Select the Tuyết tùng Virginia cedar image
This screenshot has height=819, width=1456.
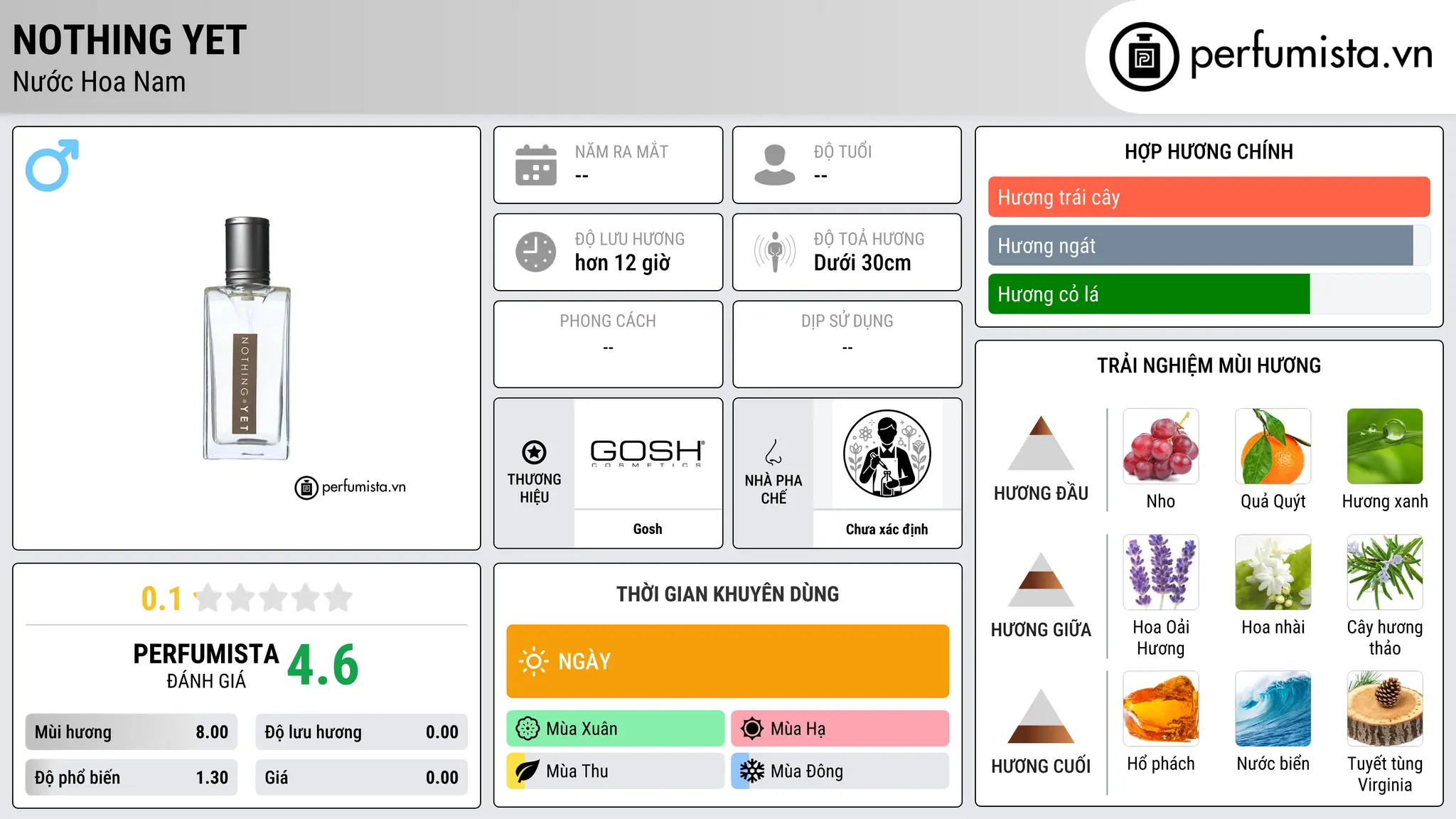coord(1385,709)
